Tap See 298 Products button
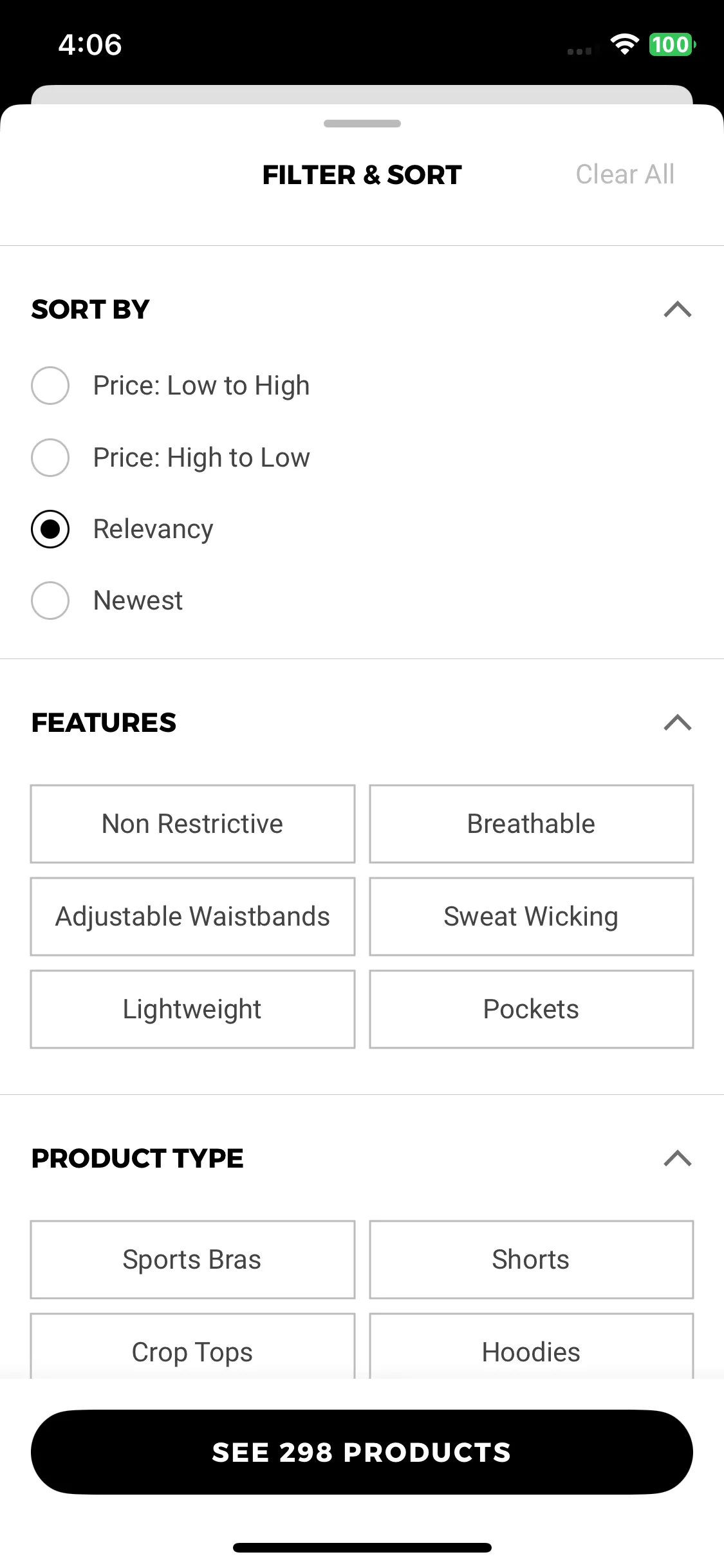The width and height of the screenshot is (724, 1568). click(362, 1452)
